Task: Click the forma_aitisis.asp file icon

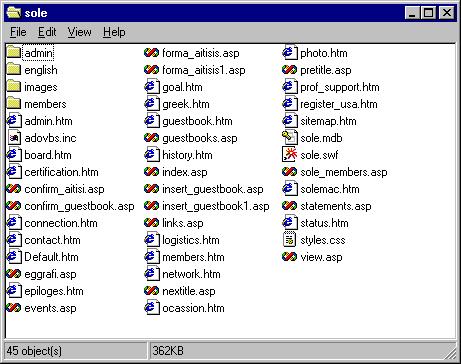Action: 152,53
